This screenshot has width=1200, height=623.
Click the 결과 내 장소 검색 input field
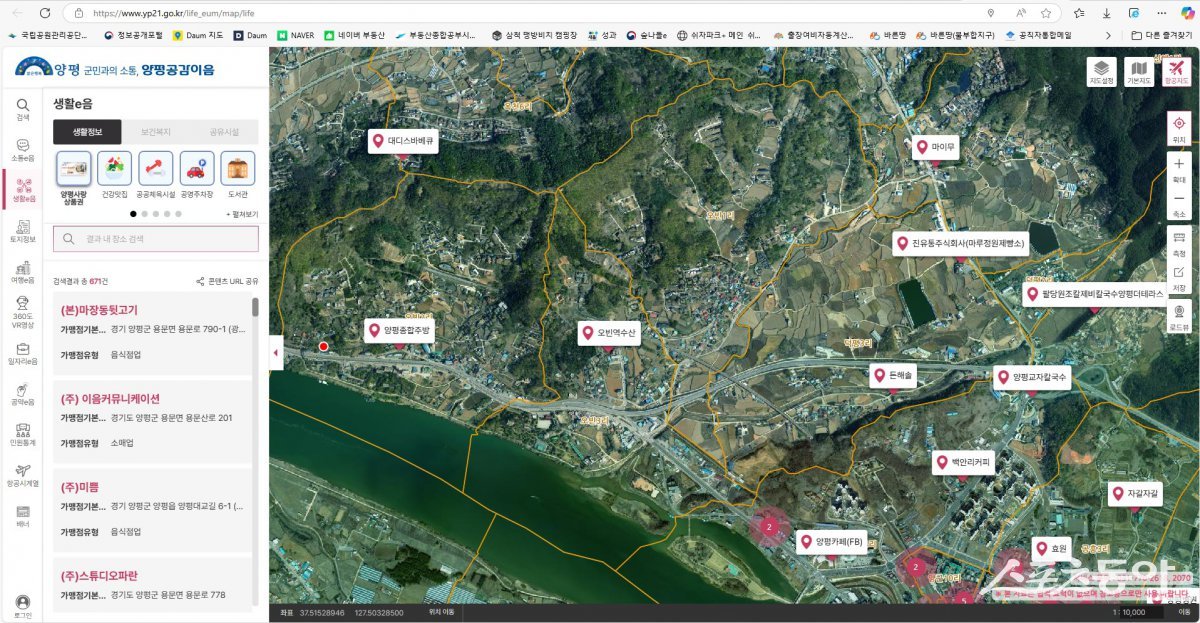[x=155, y=239]
